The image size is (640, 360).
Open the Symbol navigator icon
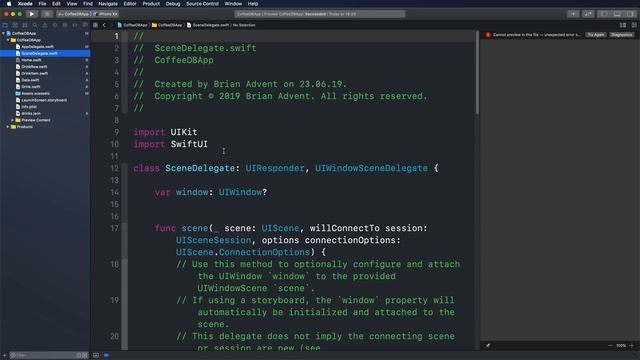pos(25,25)
